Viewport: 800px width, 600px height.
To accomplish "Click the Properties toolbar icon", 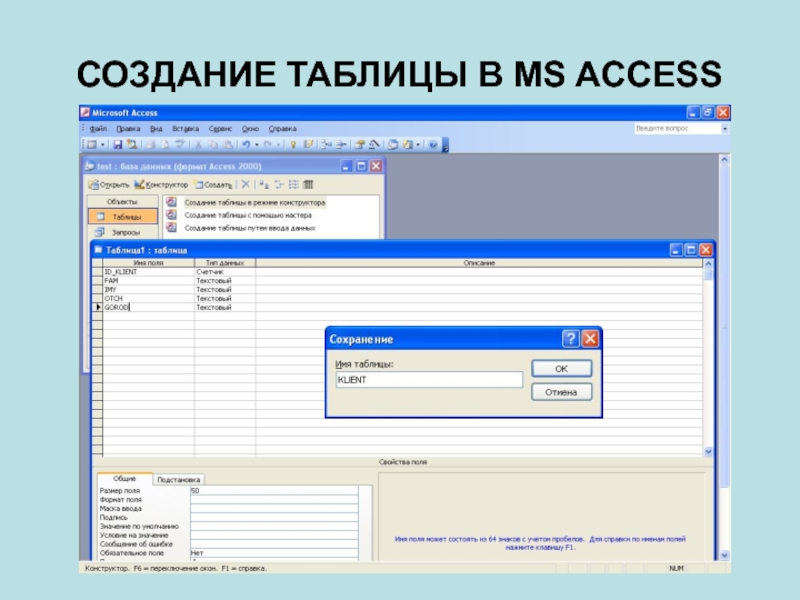I will pos(360,145).
